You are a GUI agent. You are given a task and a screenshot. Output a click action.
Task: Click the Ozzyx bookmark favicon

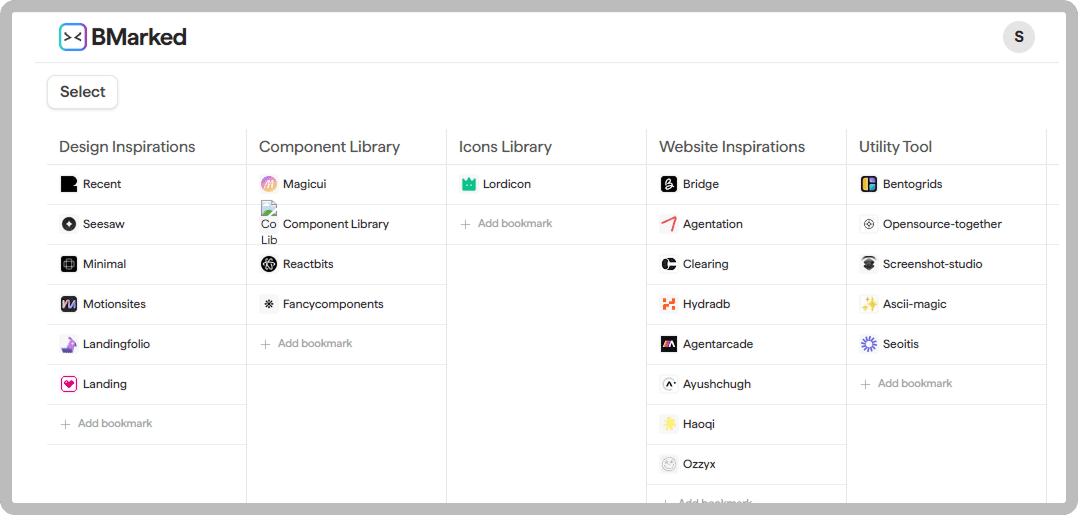669,464
